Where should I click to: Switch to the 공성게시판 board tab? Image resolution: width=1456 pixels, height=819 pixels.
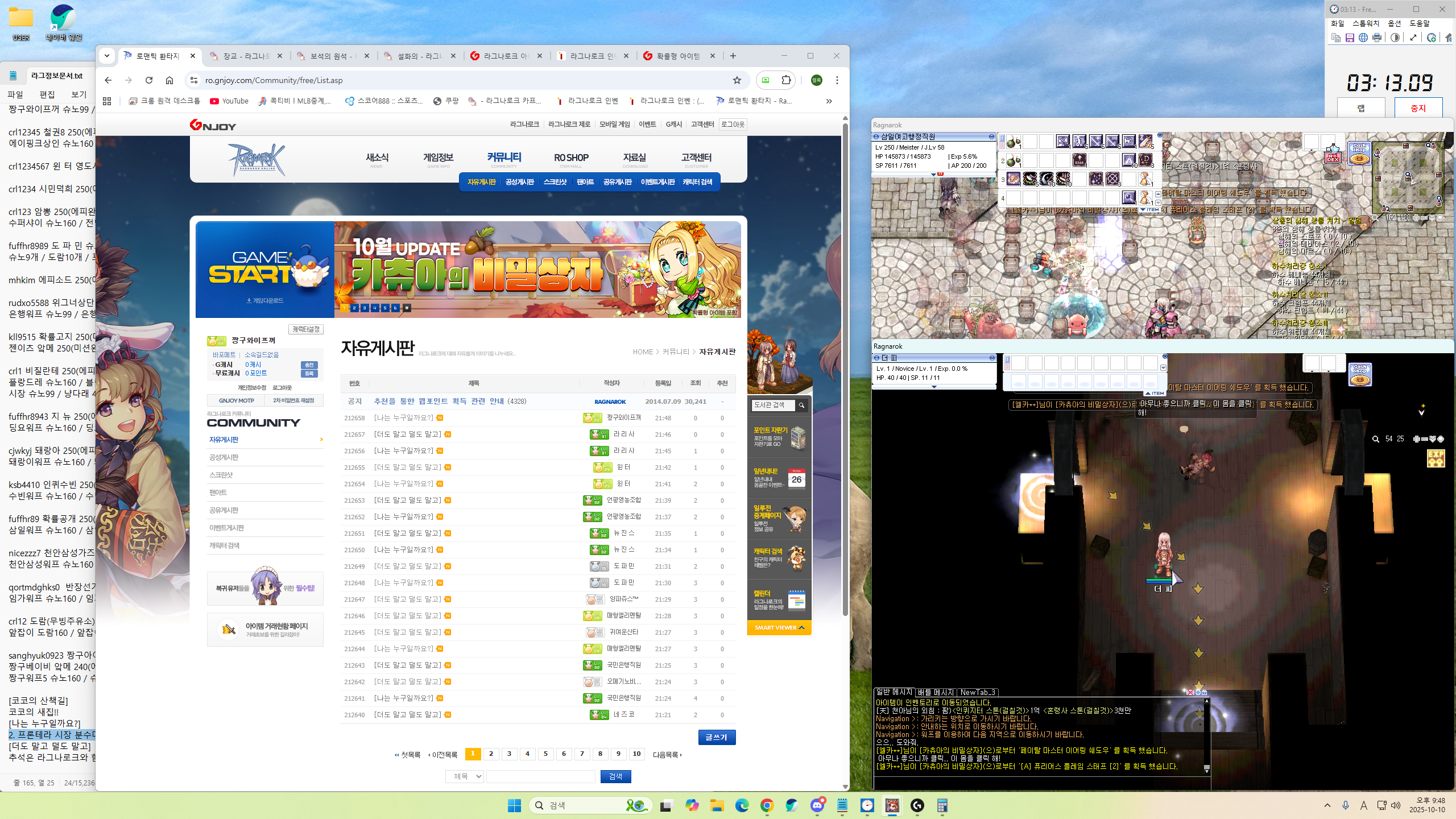[x=519, y=182]
